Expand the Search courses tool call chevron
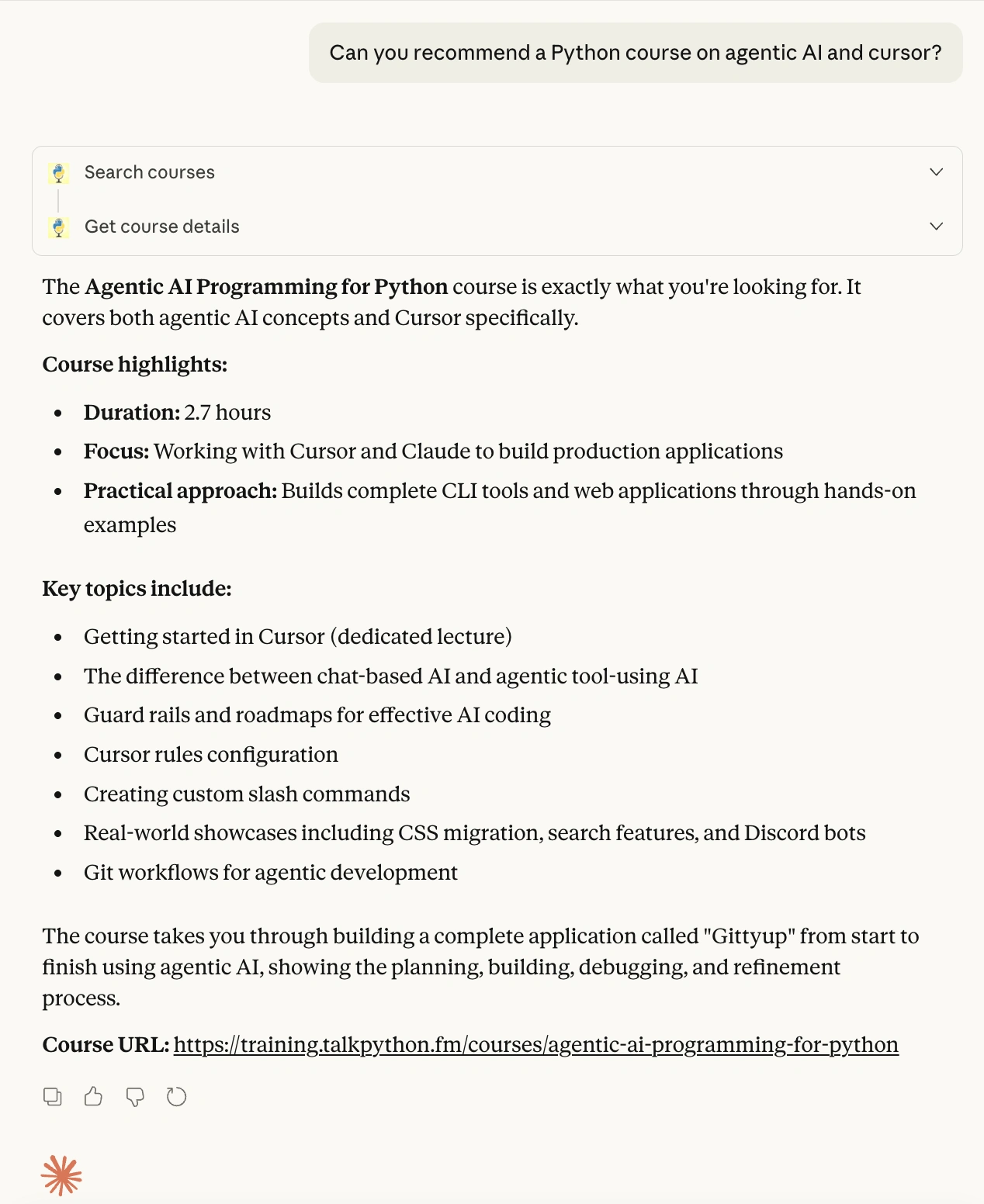The height and width of the screenshot is (1204, 984). 936,172
